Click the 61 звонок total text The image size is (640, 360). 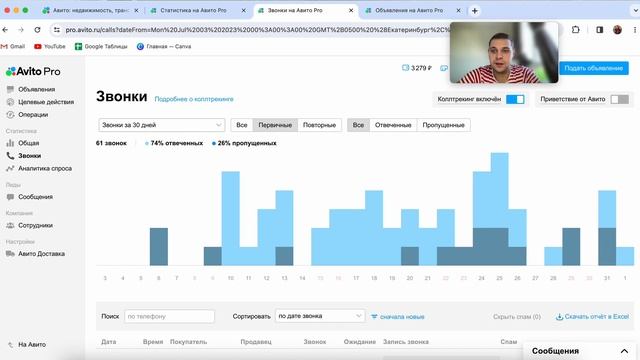pos(111,143)
